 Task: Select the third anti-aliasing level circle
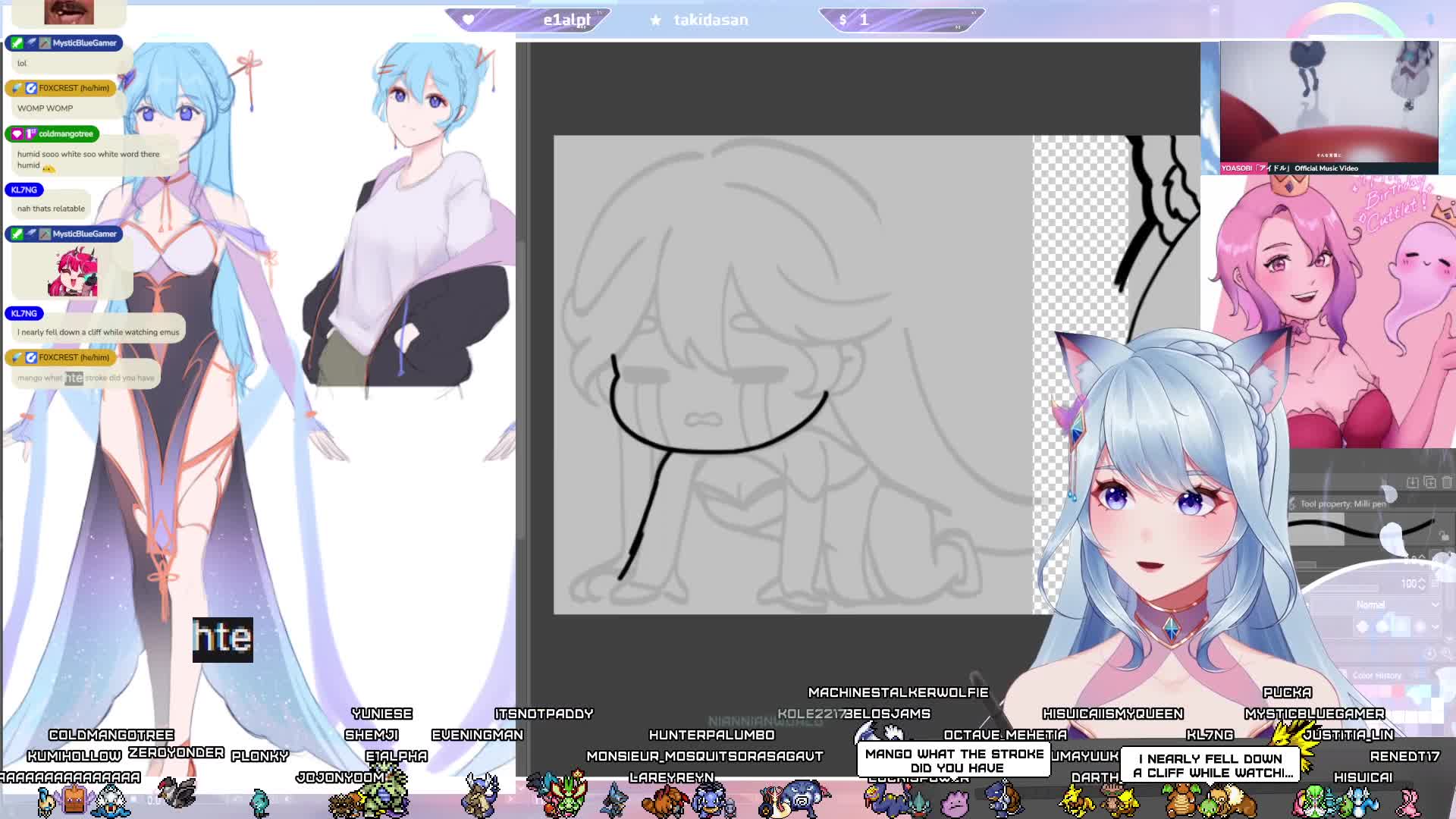coord(1400,626)
